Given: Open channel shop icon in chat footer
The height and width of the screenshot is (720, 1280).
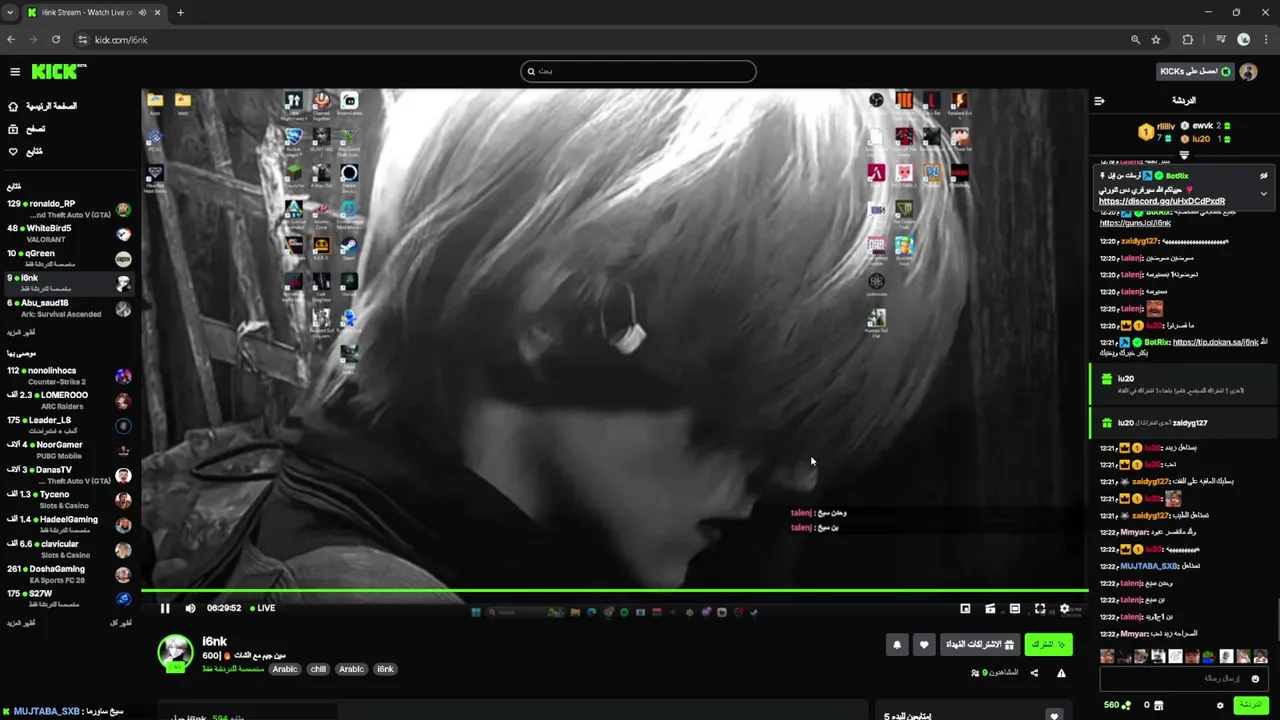Looking at the screenshot, I should [x=1159, y=705].
